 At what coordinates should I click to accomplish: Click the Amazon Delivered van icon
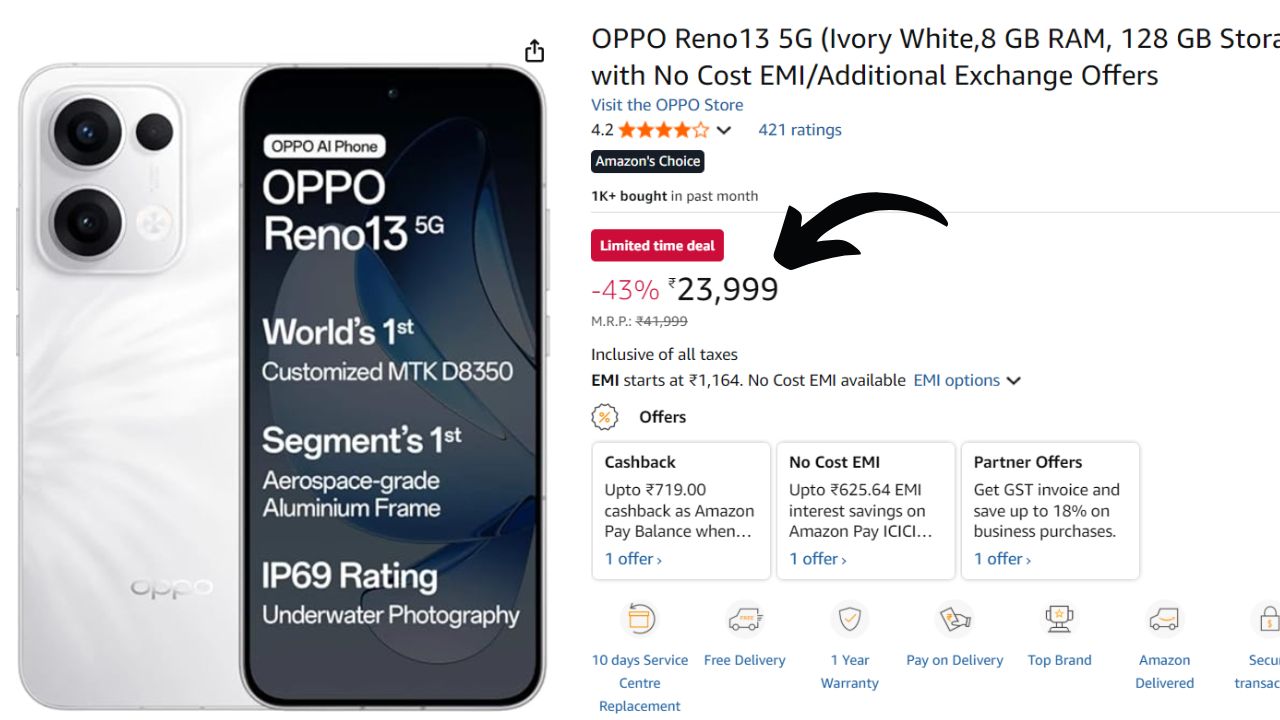tap(1165, 620)
